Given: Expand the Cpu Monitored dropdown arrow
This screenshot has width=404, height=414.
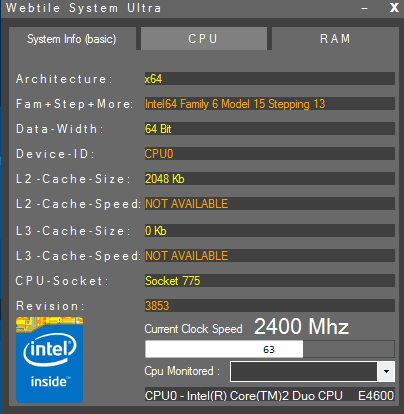Looking at the screenshot, I should pyautogui.click(x=386, y=371).
